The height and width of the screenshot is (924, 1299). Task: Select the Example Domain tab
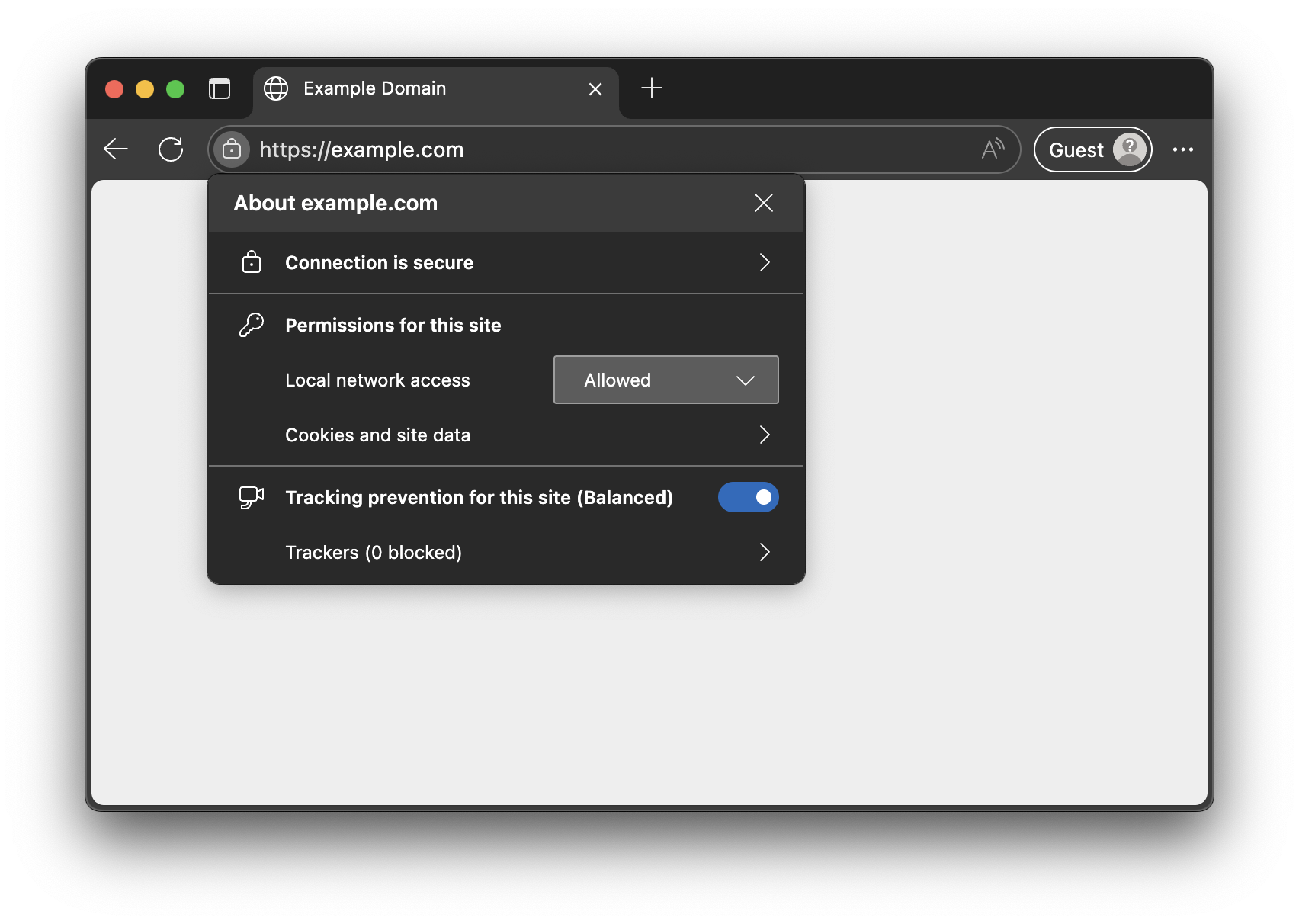coord(412,89)
